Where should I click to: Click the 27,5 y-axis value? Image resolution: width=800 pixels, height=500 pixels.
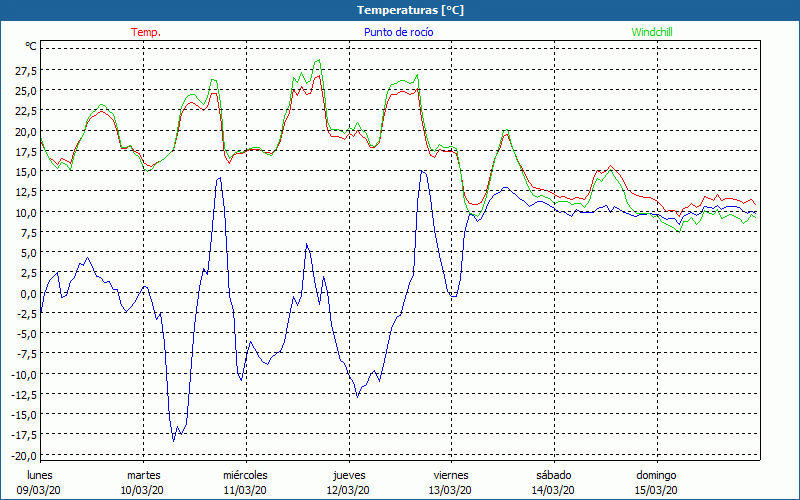pyautogui.click(x=25, y=70)
